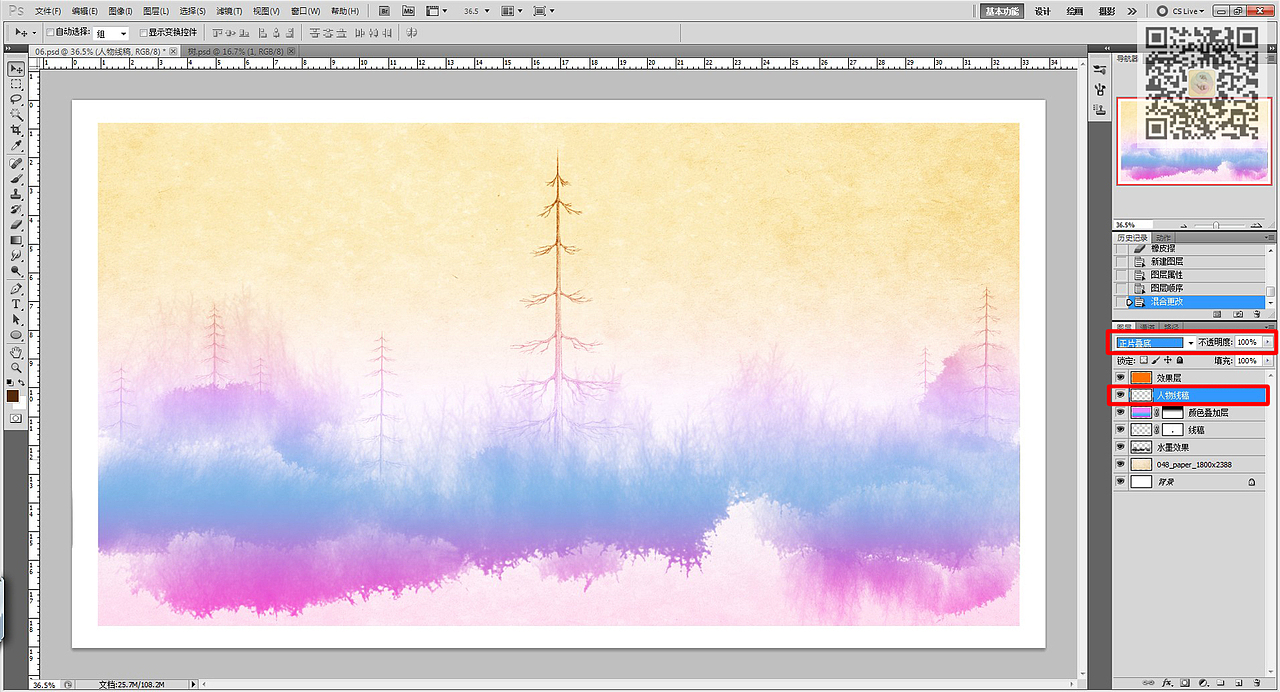Click the add layer style fx icon

point(1167,683)
